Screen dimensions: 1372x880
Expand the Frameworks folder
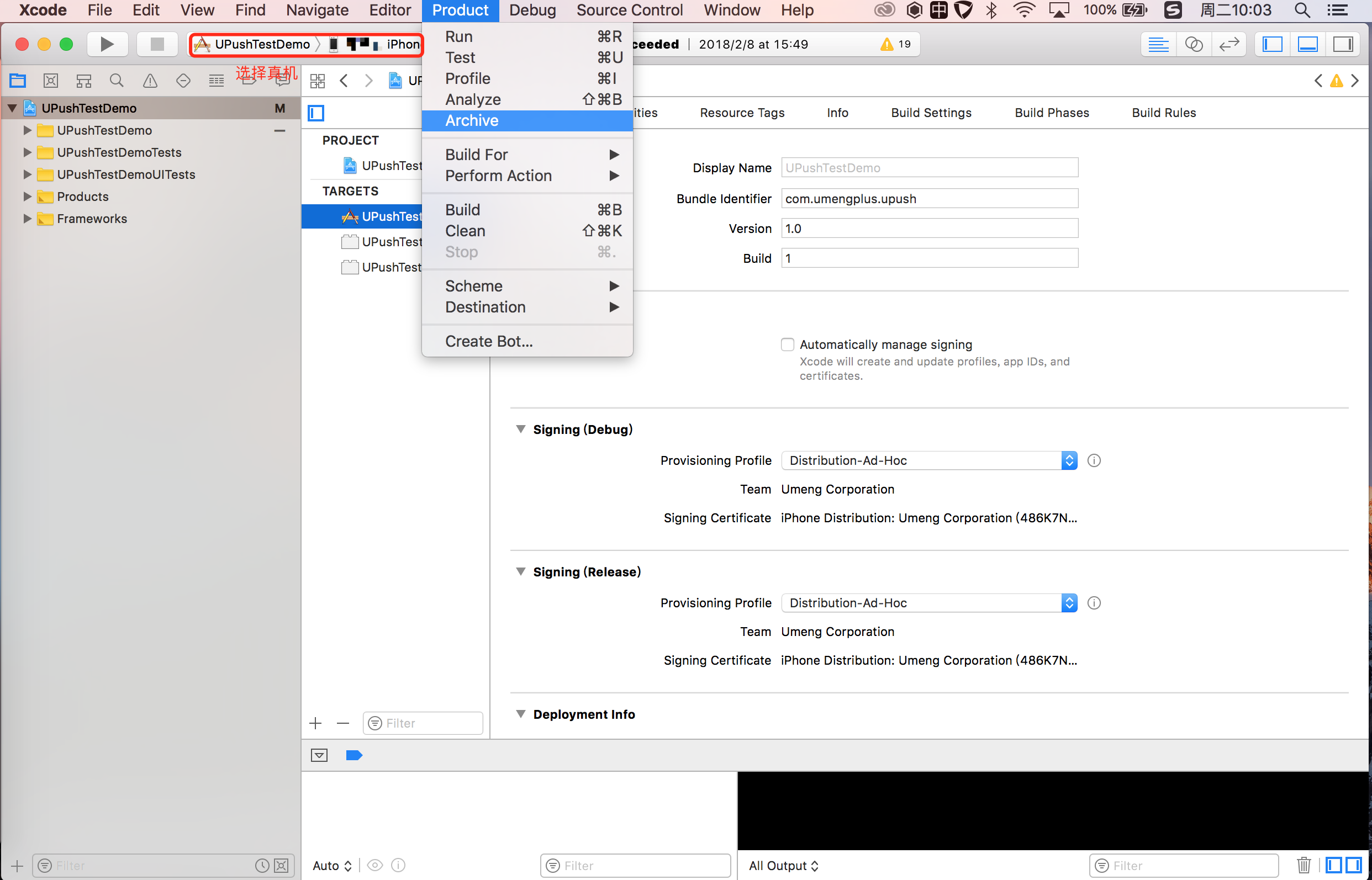point(27,219)
